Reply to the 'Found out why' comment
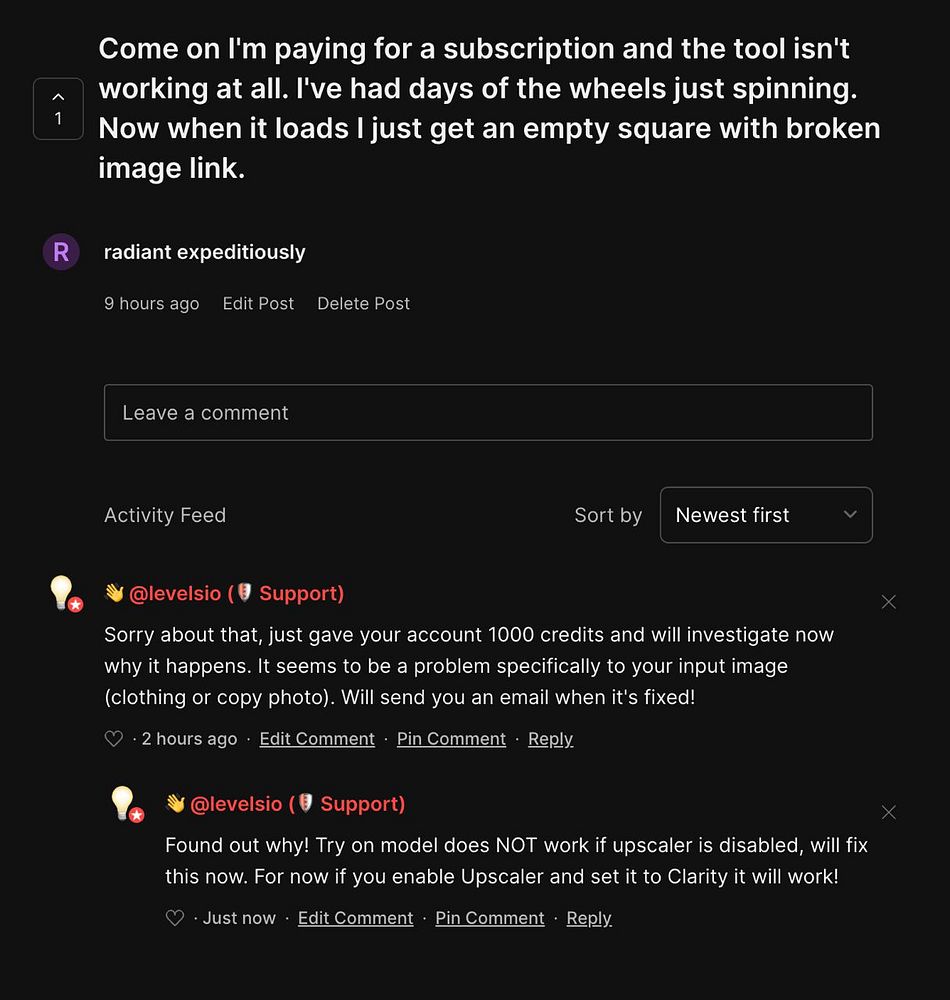The width and height of the screenshot is (950, 1000). pos(589,918)
